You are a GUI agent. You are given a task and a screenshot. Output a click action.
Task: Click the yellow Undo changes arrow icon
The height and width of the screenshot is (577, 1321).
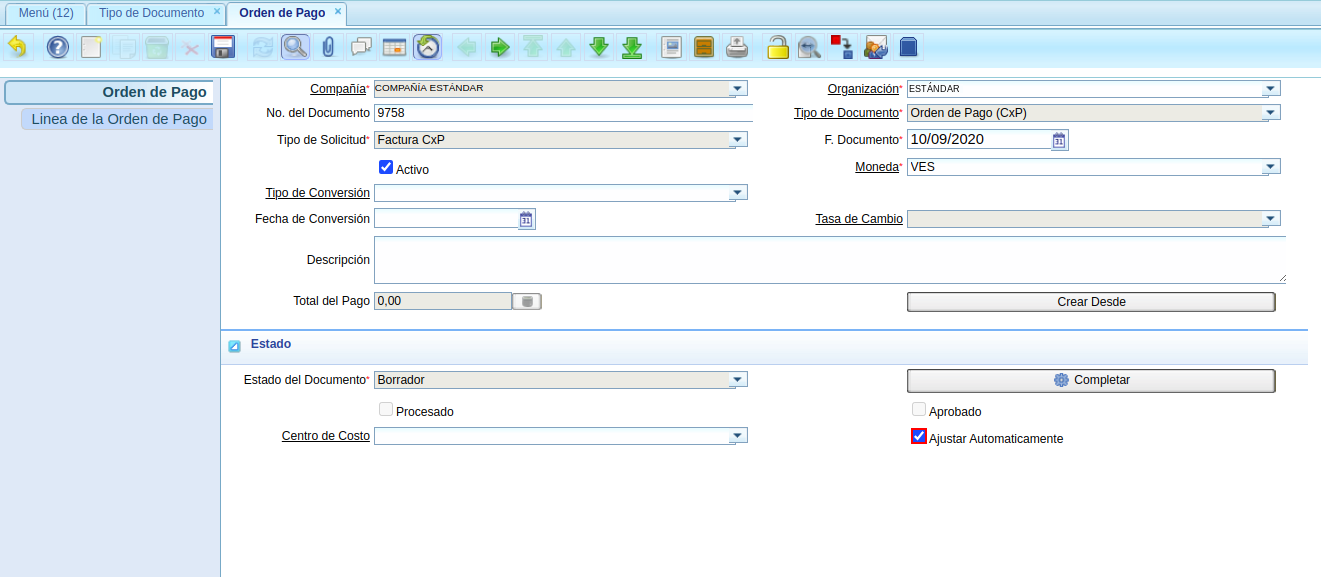click(x=18, y=47)
